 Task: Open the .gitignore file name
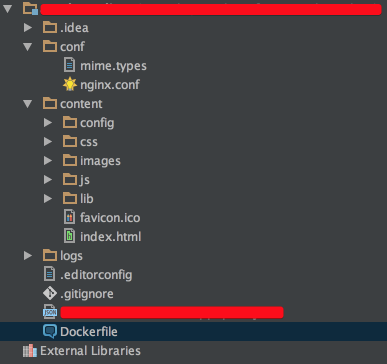pyautogui.click(x=87, y=294)
